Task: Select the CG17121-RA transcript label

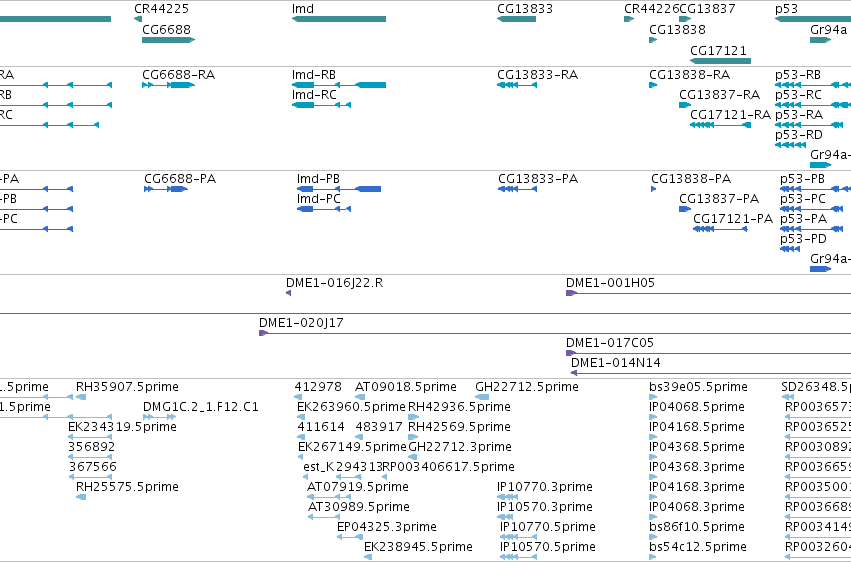Action: click(731, 115)
